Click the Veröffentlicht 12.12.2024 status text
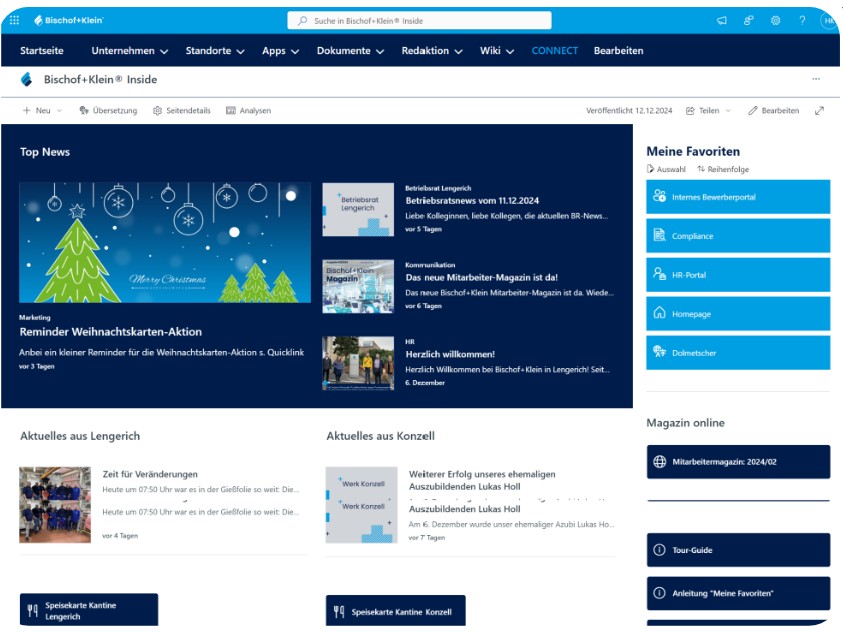Image resolution: width=844 pixels, height=632 pixels. [x=629, y=110]
